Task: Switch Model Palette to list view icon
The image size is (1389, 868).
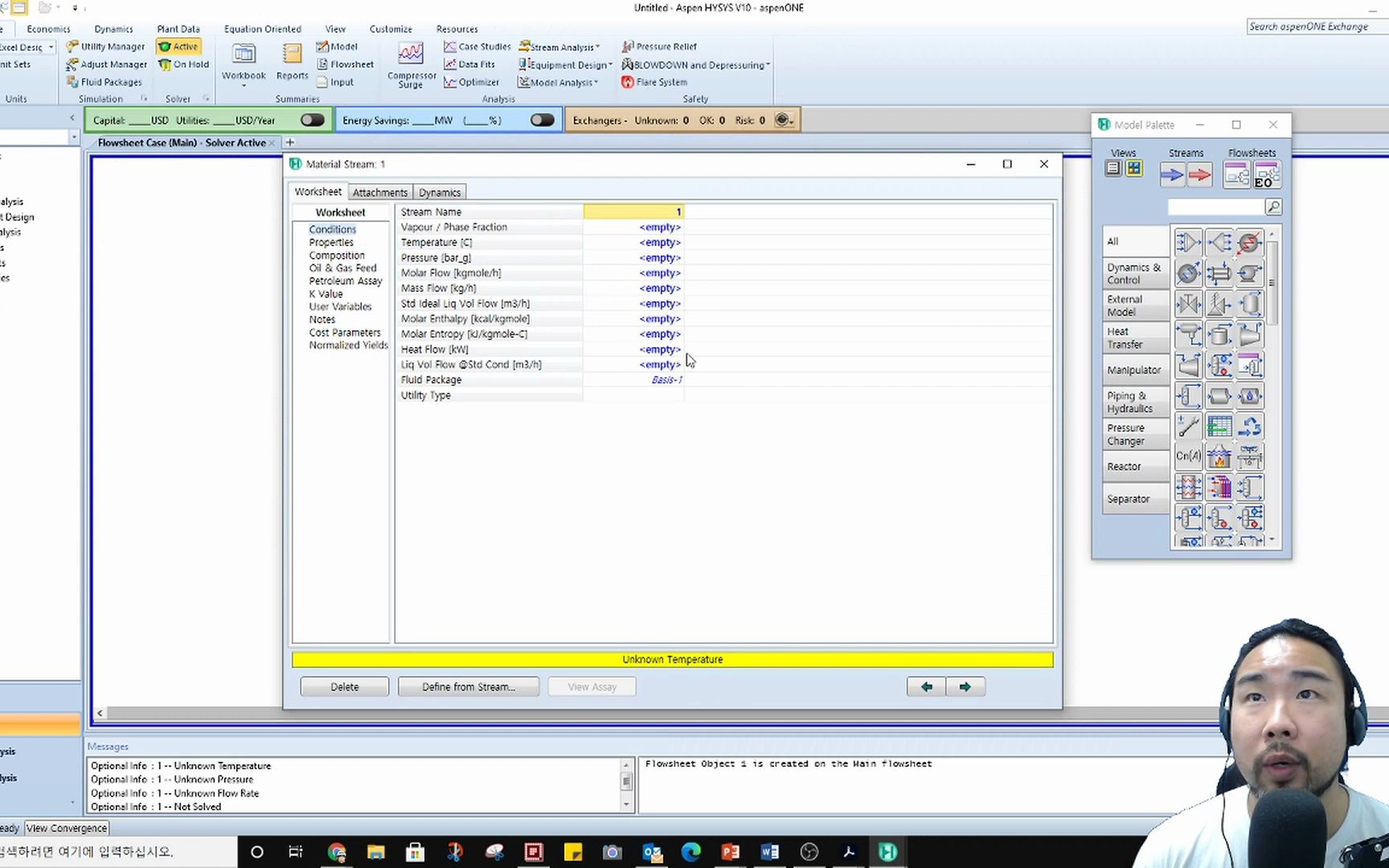Action: click(x=1112, y=169)
